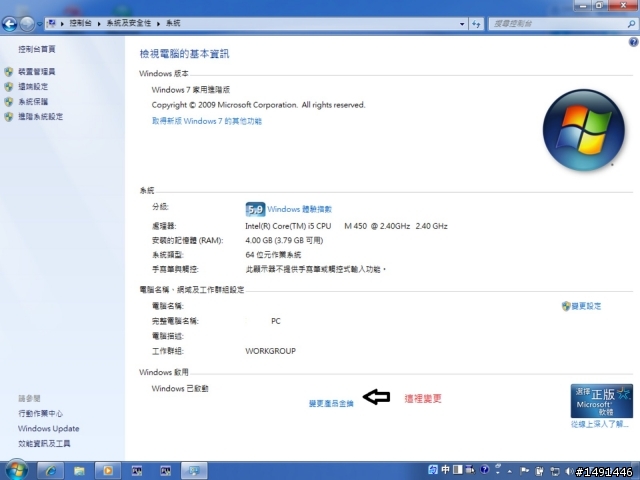Open the address bar history dropdown arrow
Viewport: 640px width, 480px height.
pyautogui.click(x=462, y=24)
